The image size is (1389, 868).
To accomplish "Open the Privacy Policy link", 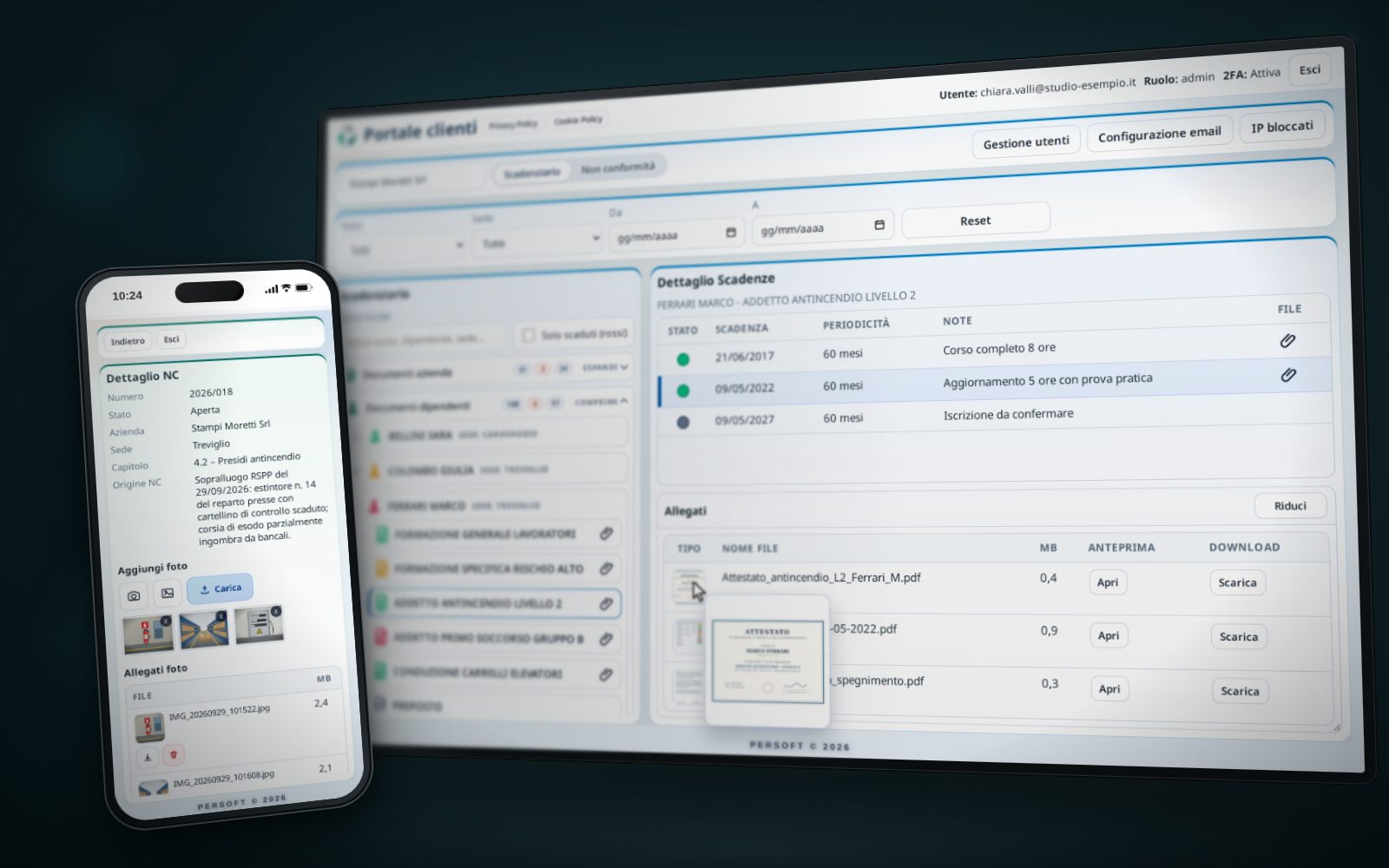I will 513,125.
